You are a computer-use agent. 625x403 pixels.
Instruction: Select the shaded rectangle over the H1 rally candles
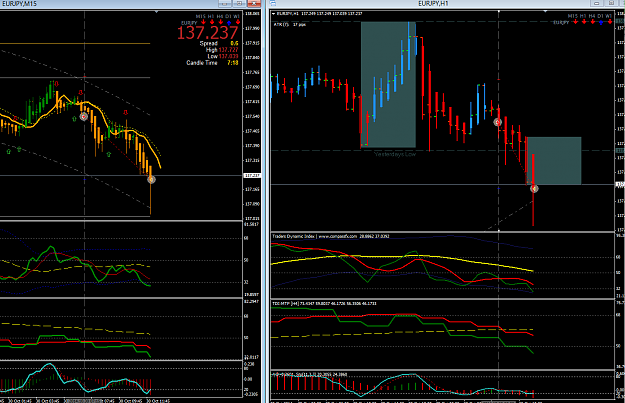click(x=388, y=85)
